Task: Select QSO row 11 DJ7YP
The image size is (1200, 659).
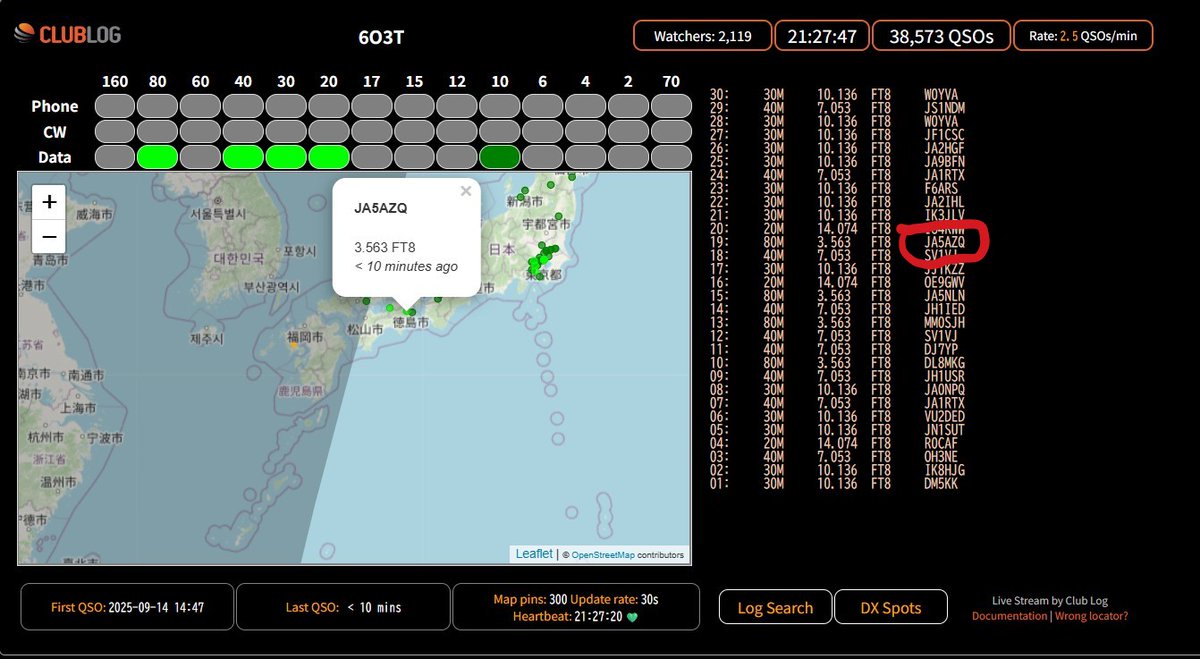Action: tap(838, 350)
